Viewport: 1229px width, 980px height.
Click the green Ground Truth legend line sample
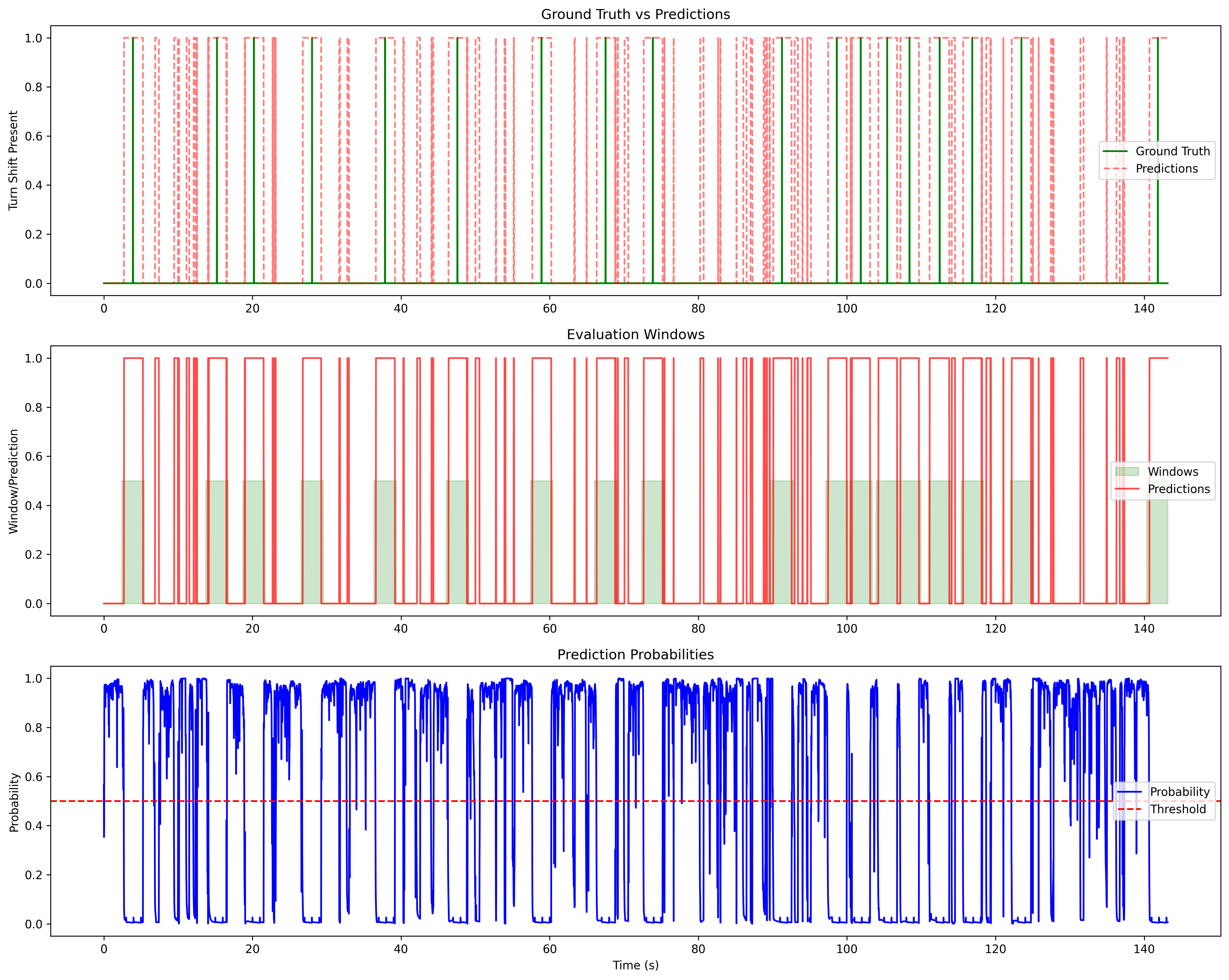1115,151
